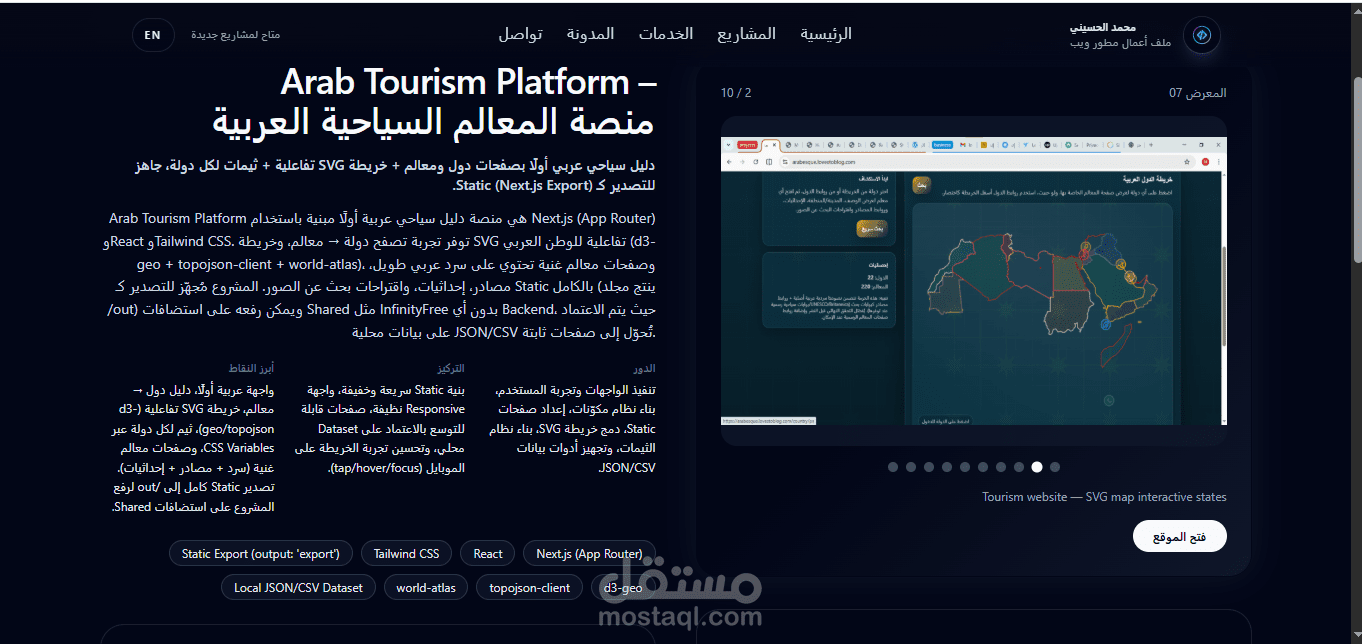1362x644 pixels.
Task: Click تواصل in the navigation bar
Action: 520,34
